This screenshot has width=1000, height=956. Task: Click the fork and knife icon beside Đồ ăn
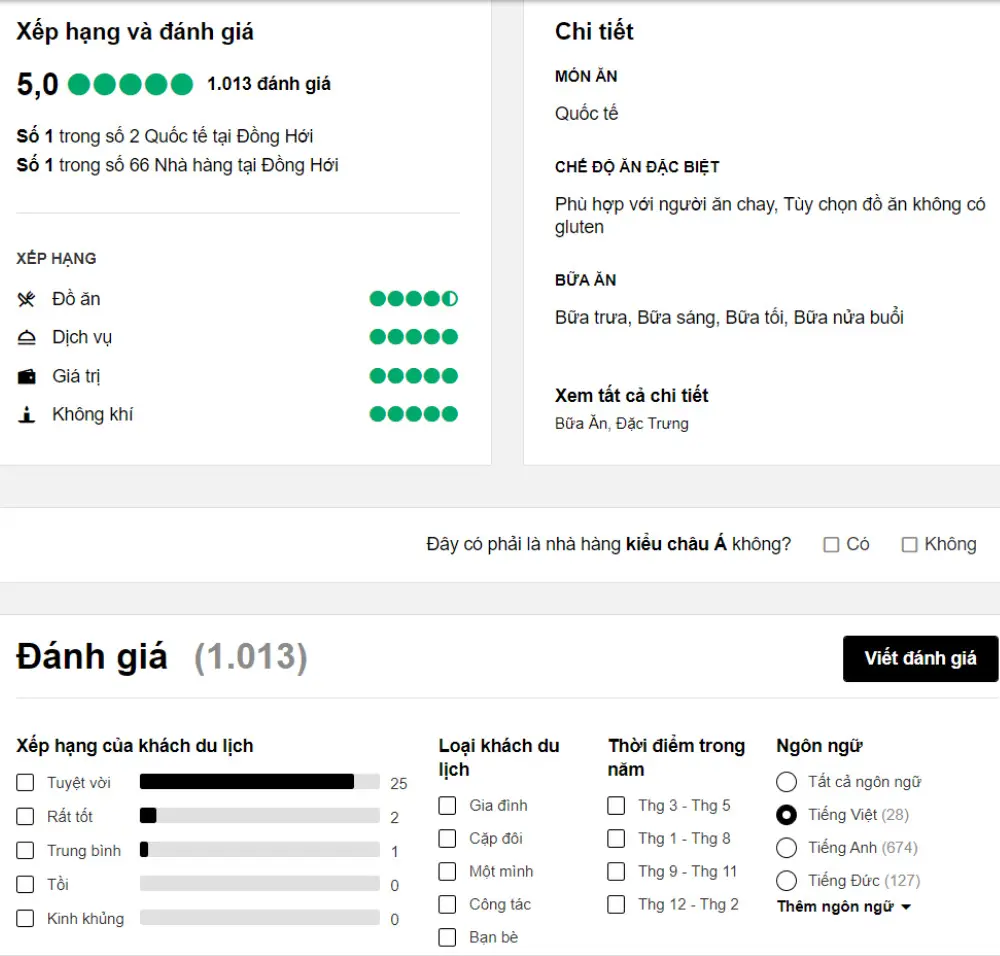26,298
